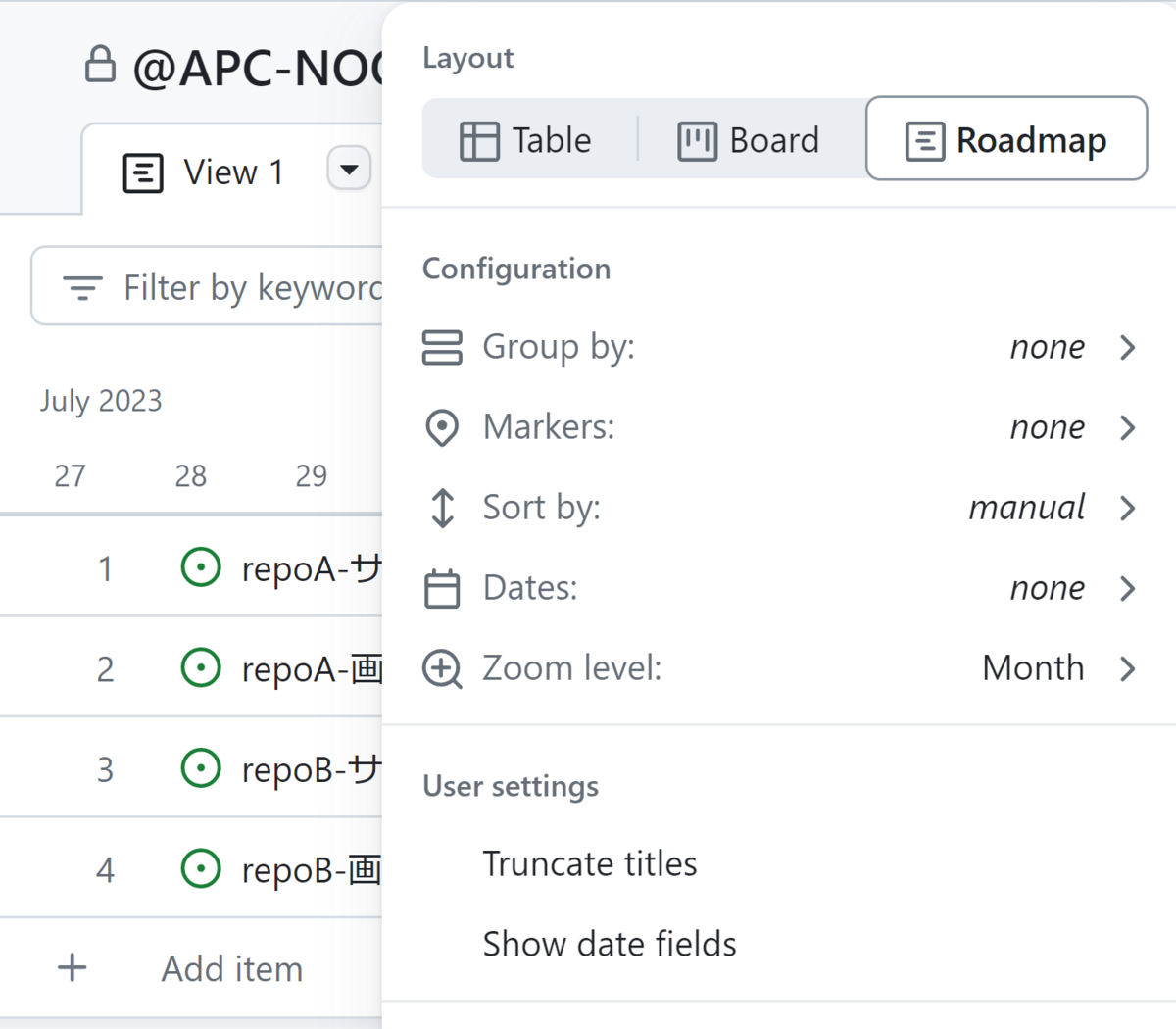Click open issue icon for item 1
Image resolution: width=1176 pixels, height=1029 pixels.
click(x=201, y=568)
